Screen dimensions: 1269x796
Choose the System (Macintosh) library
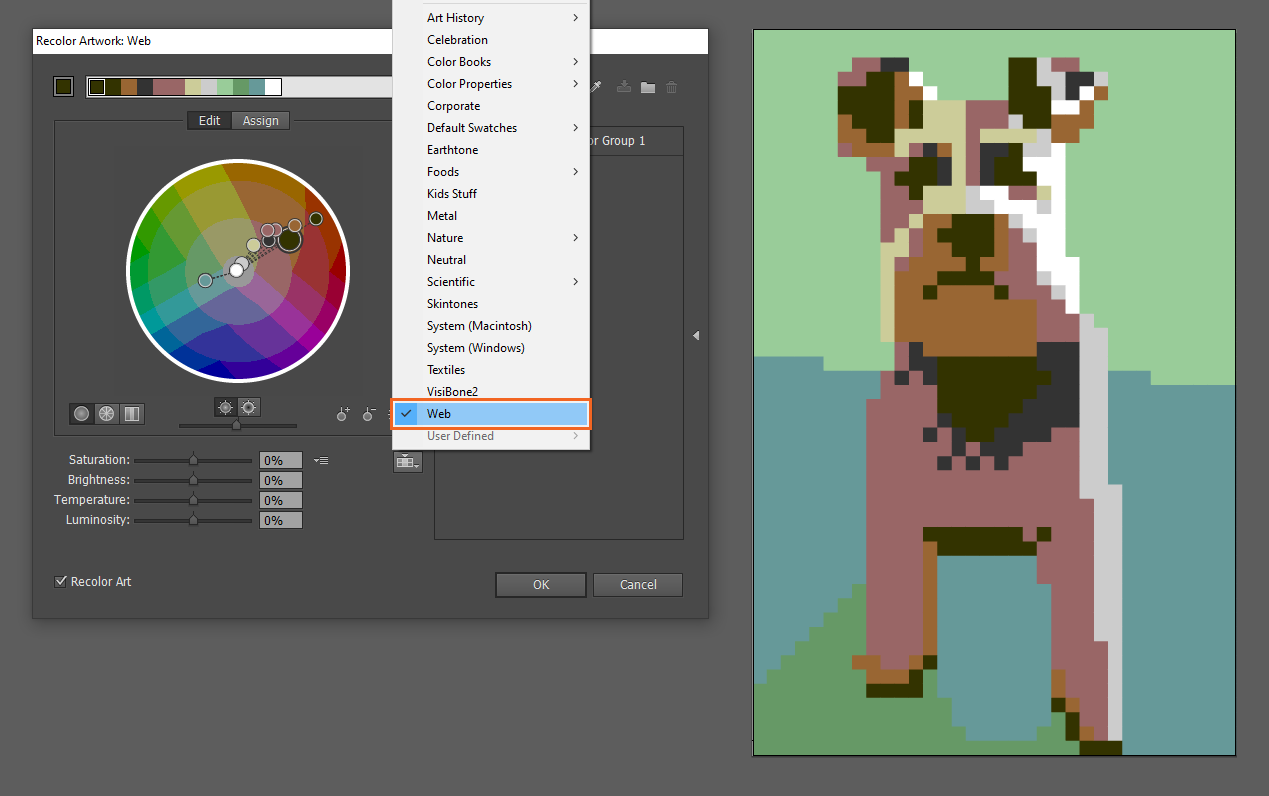coord(491,326)
